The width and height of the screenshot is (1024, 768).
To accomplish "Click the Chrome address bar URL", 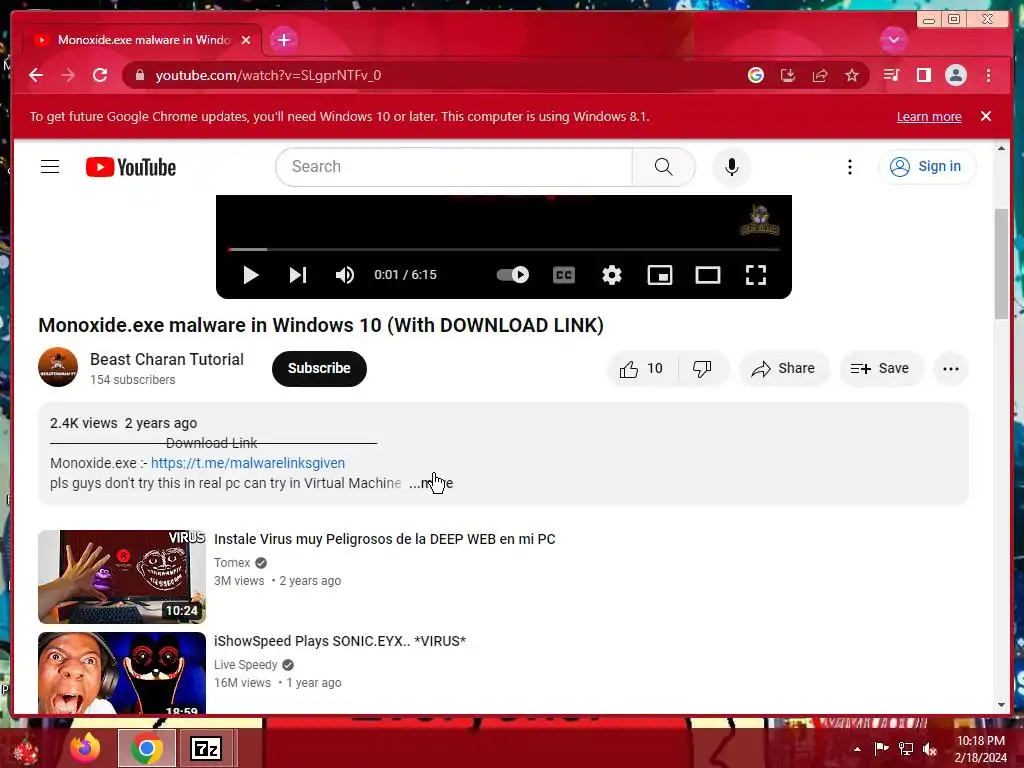I will [x=268, y=76].
